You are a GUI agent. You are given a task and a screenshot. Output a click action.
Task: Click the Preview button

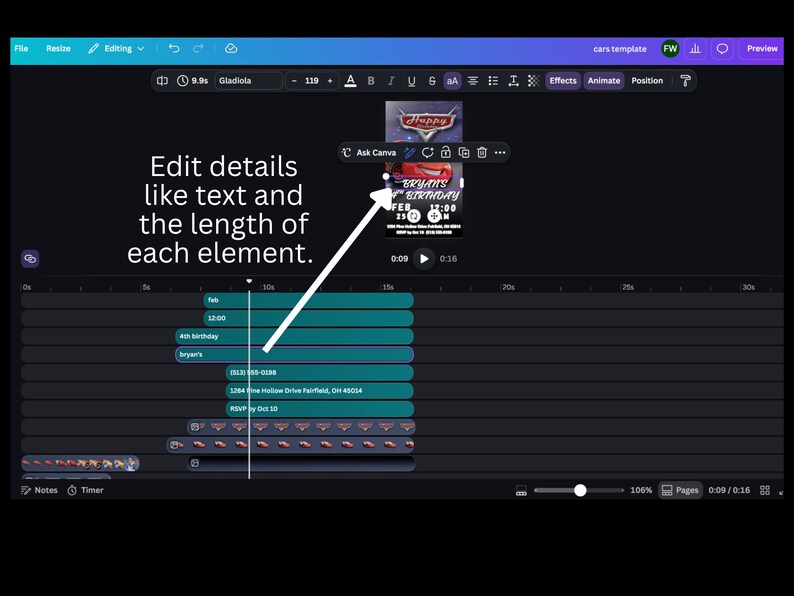pyautogui.click(x=762, y=49)
